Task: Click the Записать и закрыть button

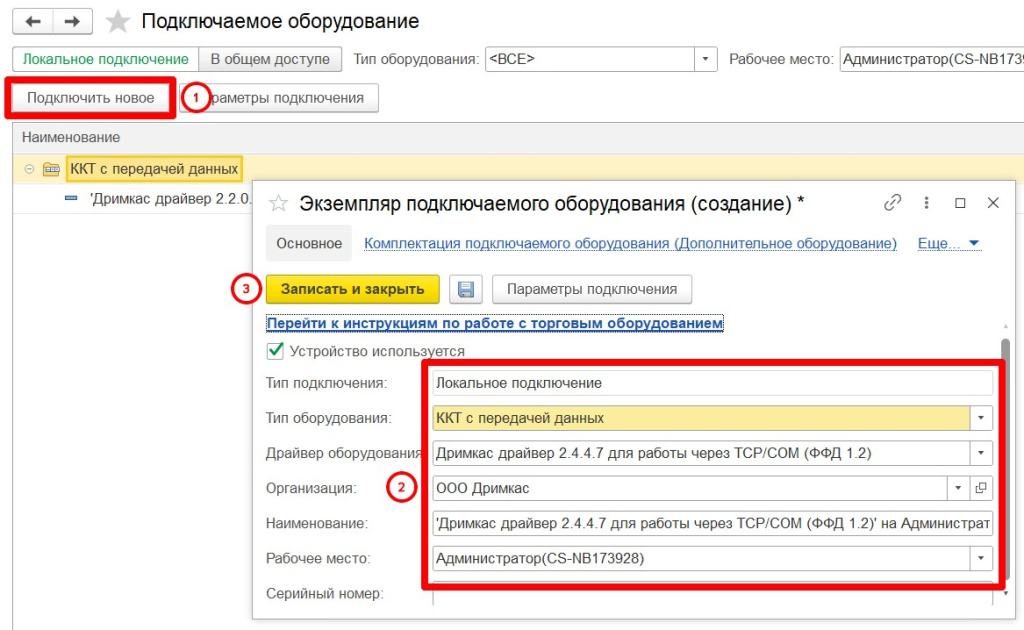Action: click(x=352, y=289)
